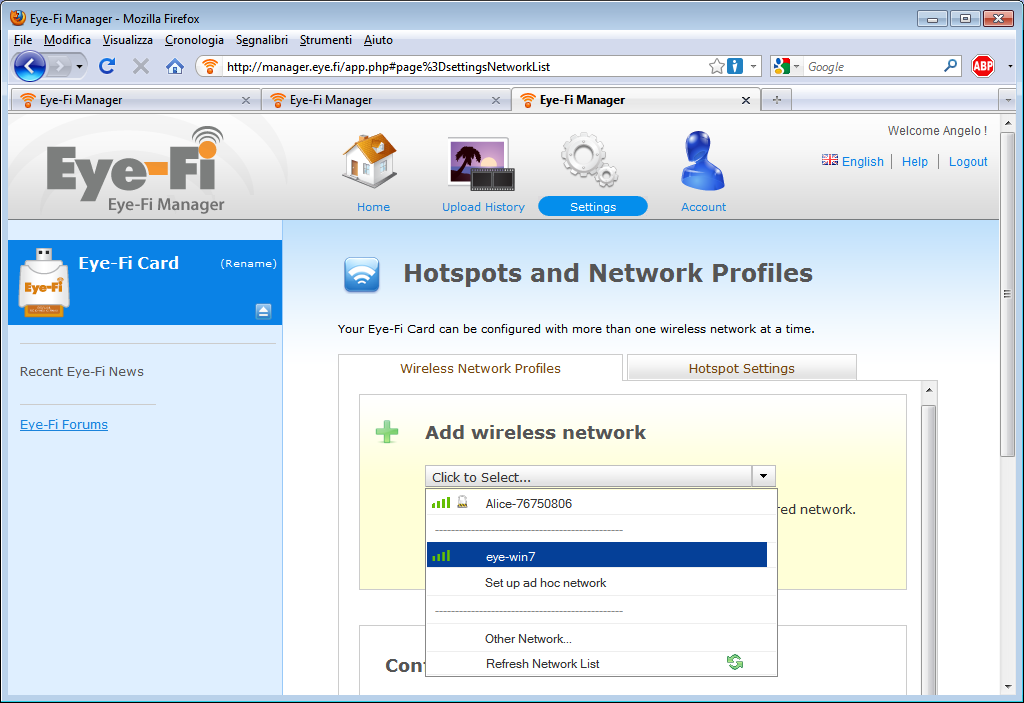
Task: Click the stop loading X icon
Action: coord(140,66)
